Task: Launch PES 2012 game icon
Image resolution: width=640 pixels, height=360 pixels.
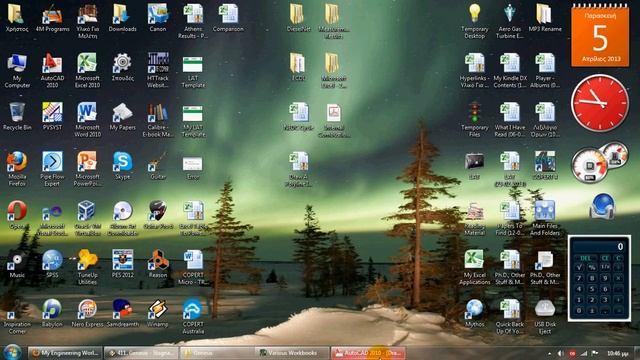Action: coord(122,264)
